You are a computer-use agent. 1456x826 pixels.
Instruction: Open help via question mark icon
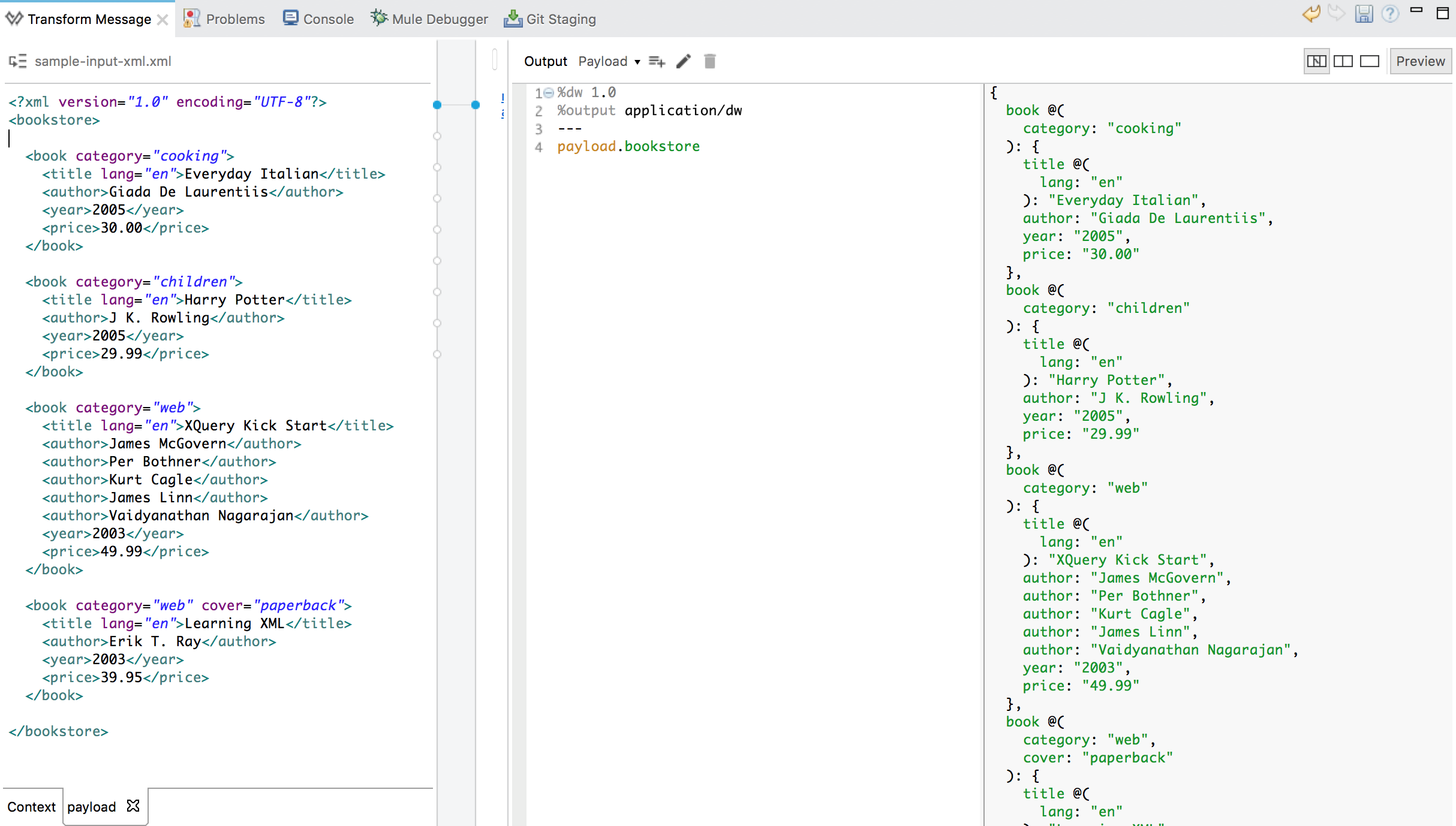pyautogui.click(x=1389, y=14)
